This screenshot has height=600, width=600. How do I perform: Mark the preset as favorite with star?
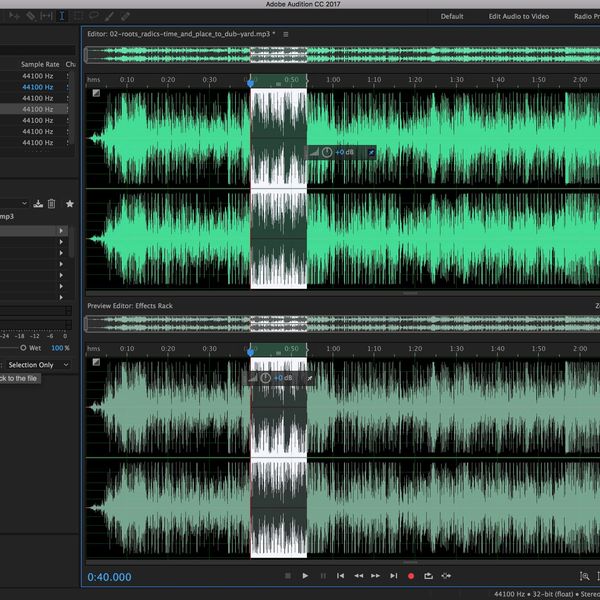(x=69, y=203)
